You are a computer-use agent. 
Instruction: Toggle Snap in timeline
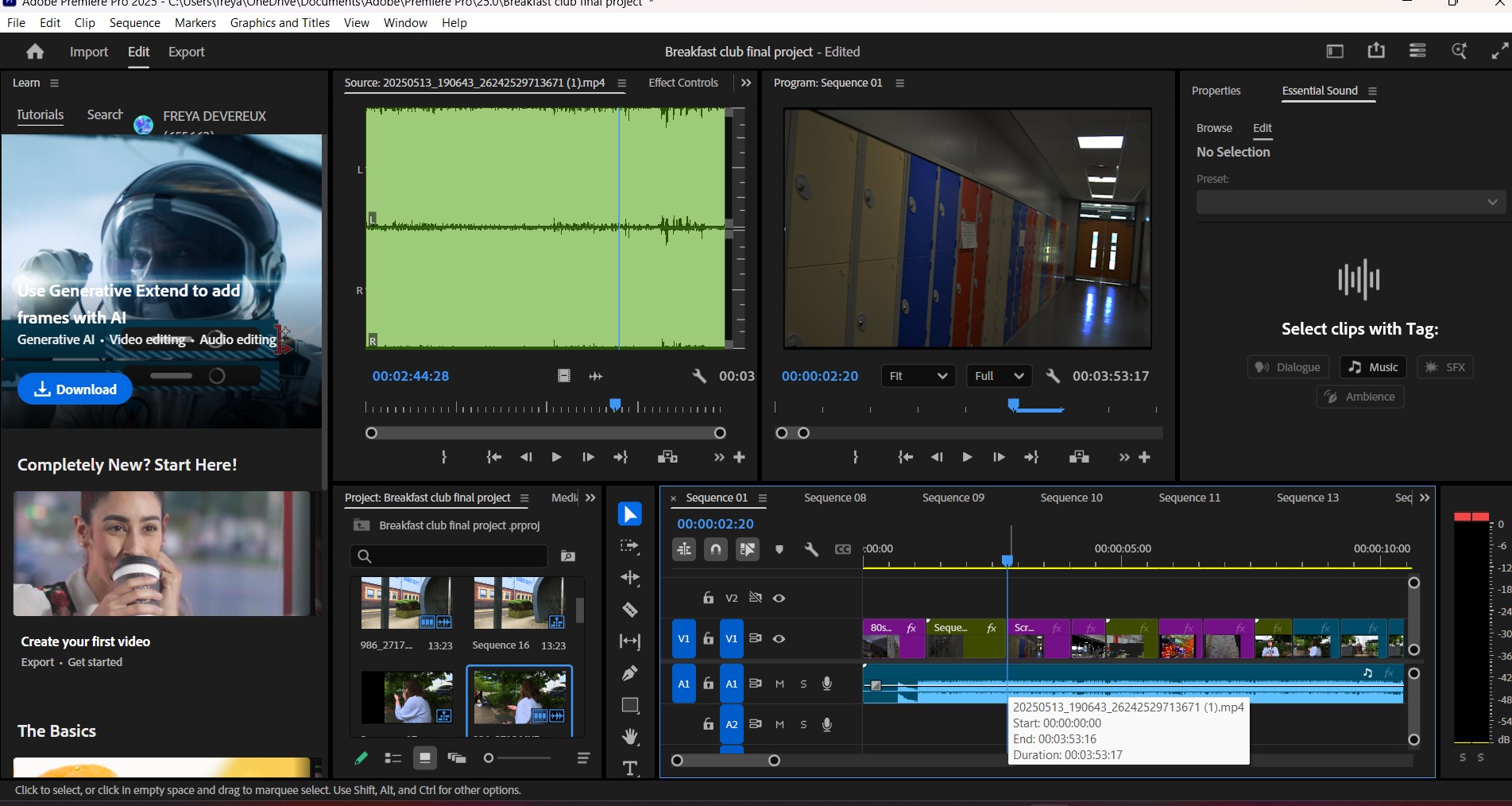coord(716,549)
